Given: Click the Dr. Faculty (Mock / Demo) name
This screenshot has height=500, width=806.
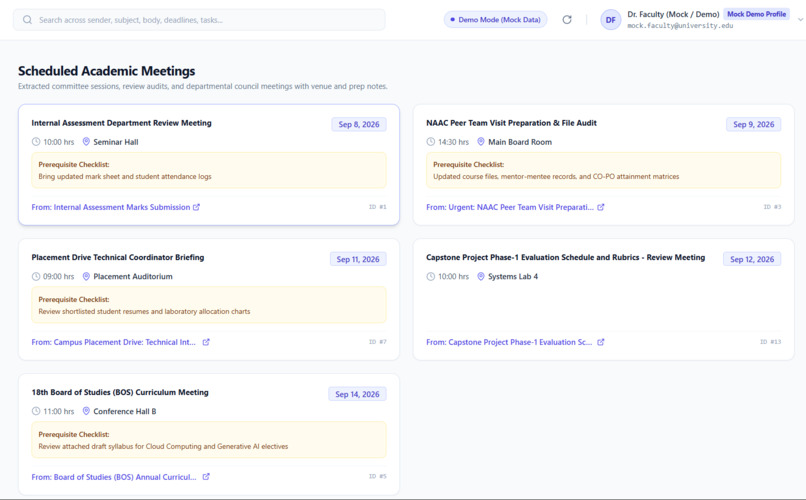Looking at the screenshot, I should click(673, 14).
